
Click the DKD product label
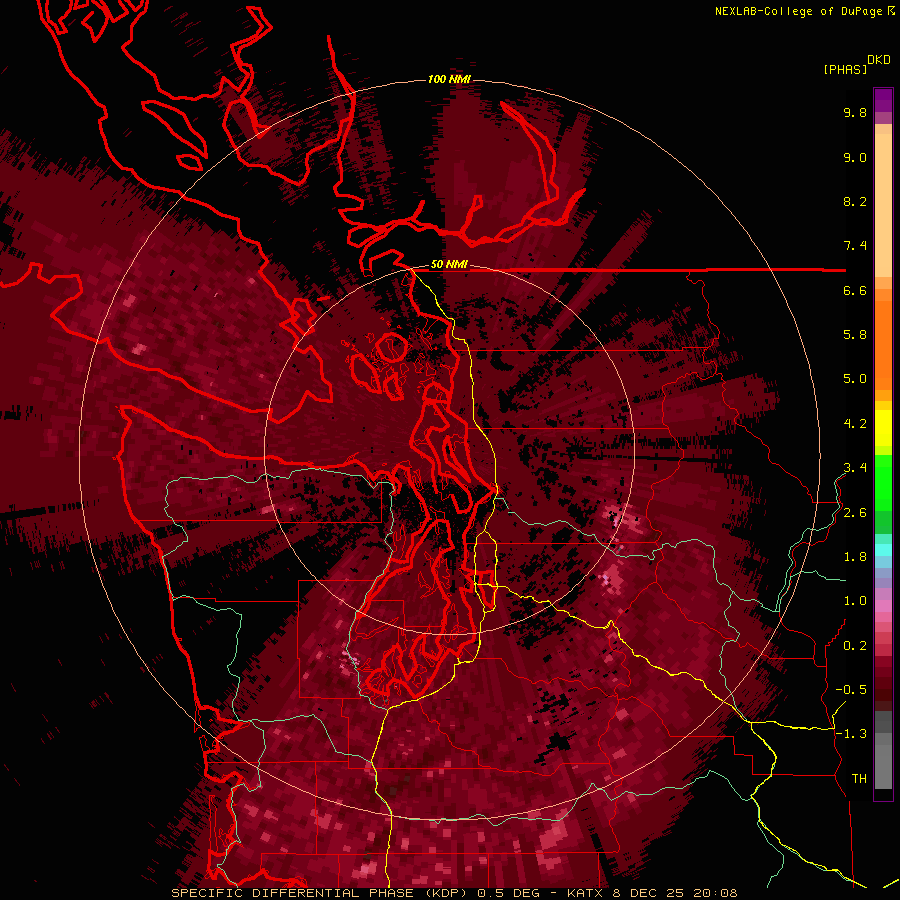point(878,60)
